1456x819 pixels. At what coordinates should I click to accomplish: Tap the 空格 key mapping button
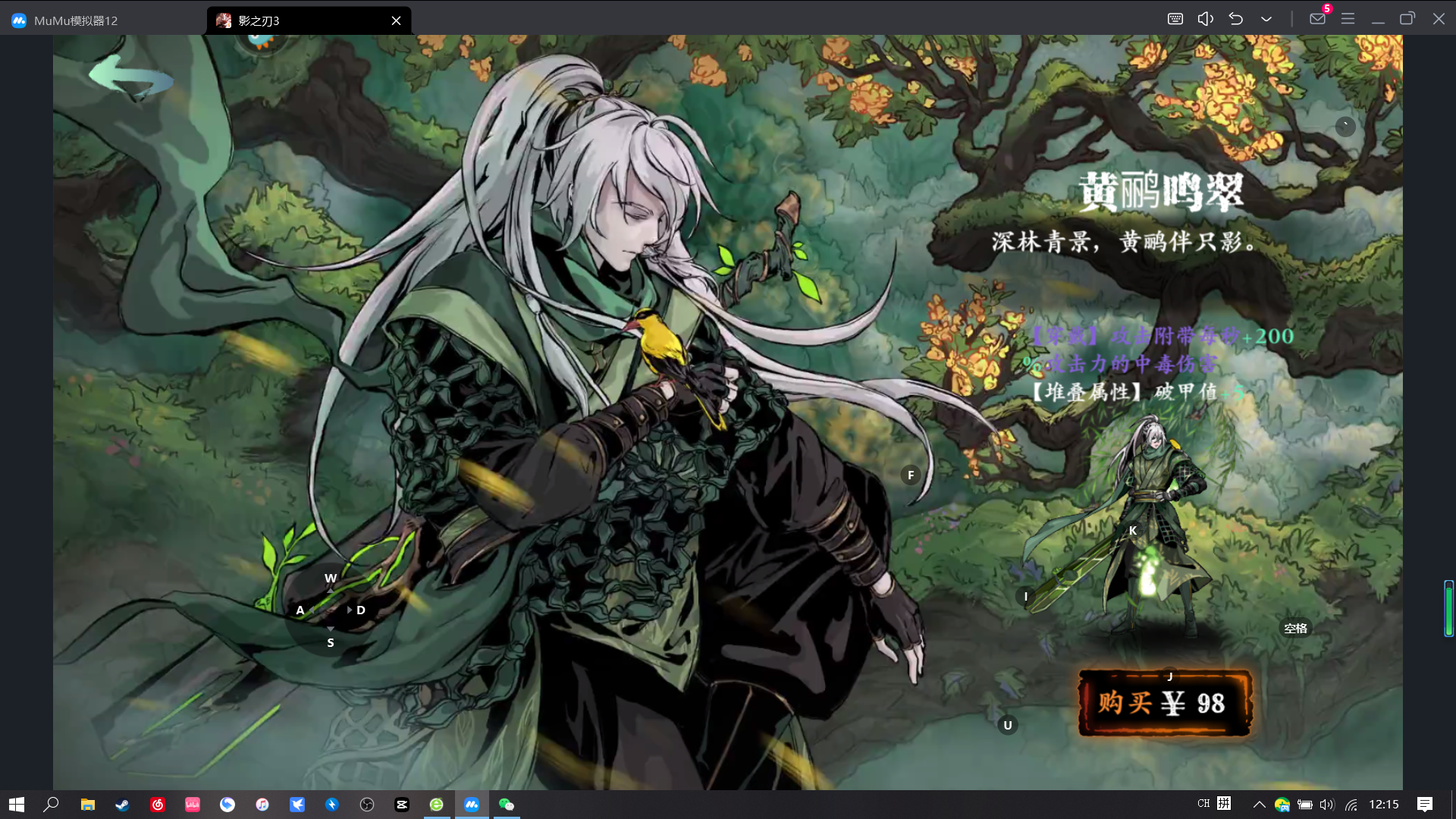(1295, 629)
